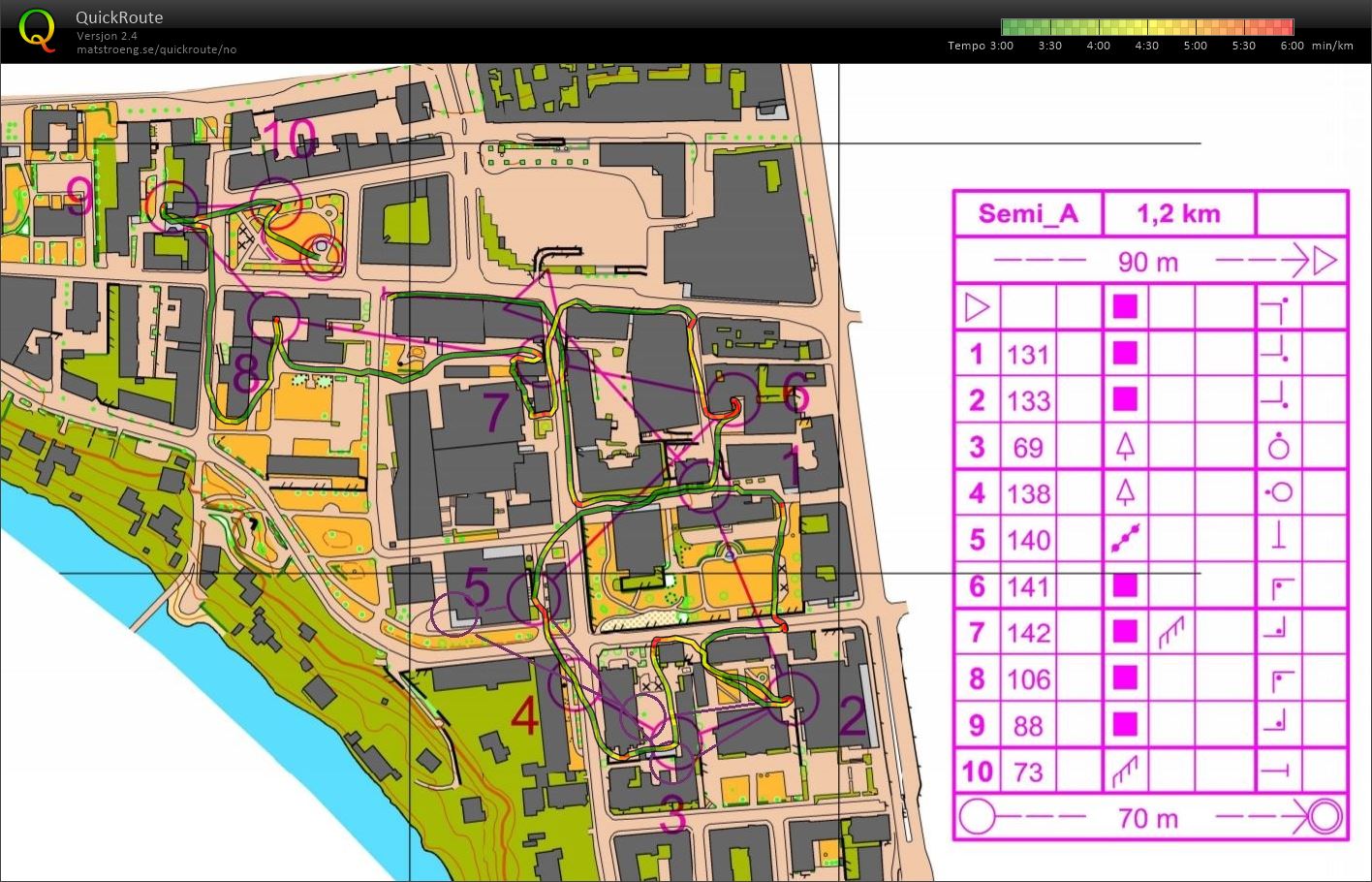The width and height of the screenshot is (1372, 882).
Task: Click control code 140 cell
Action: pos(1028,539)
